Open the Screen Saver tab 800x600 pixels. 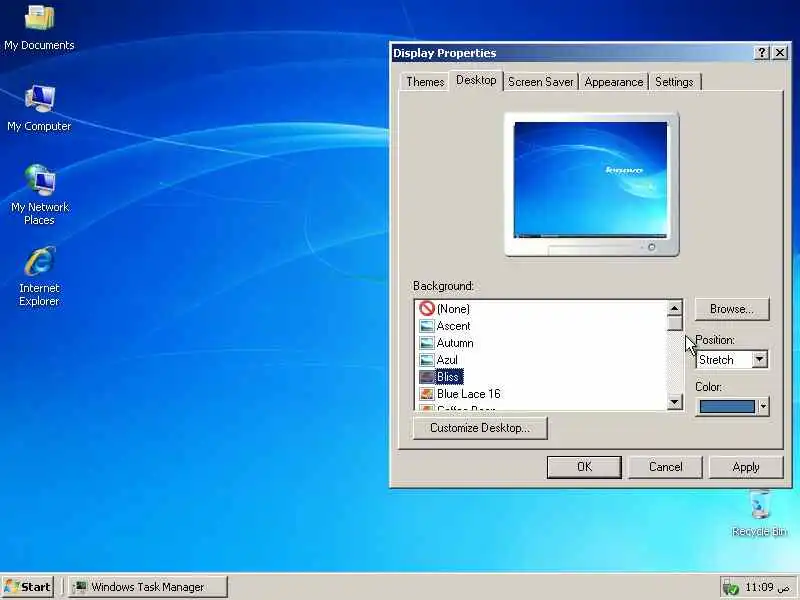[x=541, y=82]
